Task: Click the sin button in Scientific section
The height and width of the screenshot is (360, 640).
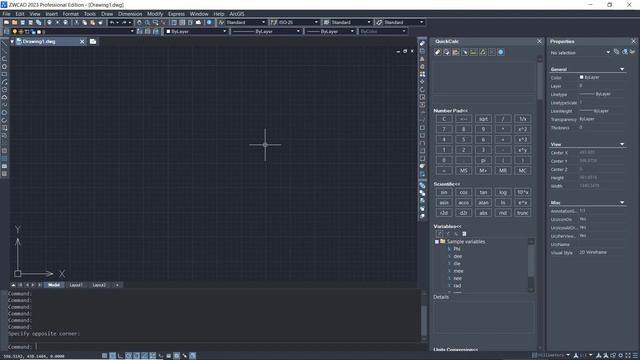Action: (444, 192)
